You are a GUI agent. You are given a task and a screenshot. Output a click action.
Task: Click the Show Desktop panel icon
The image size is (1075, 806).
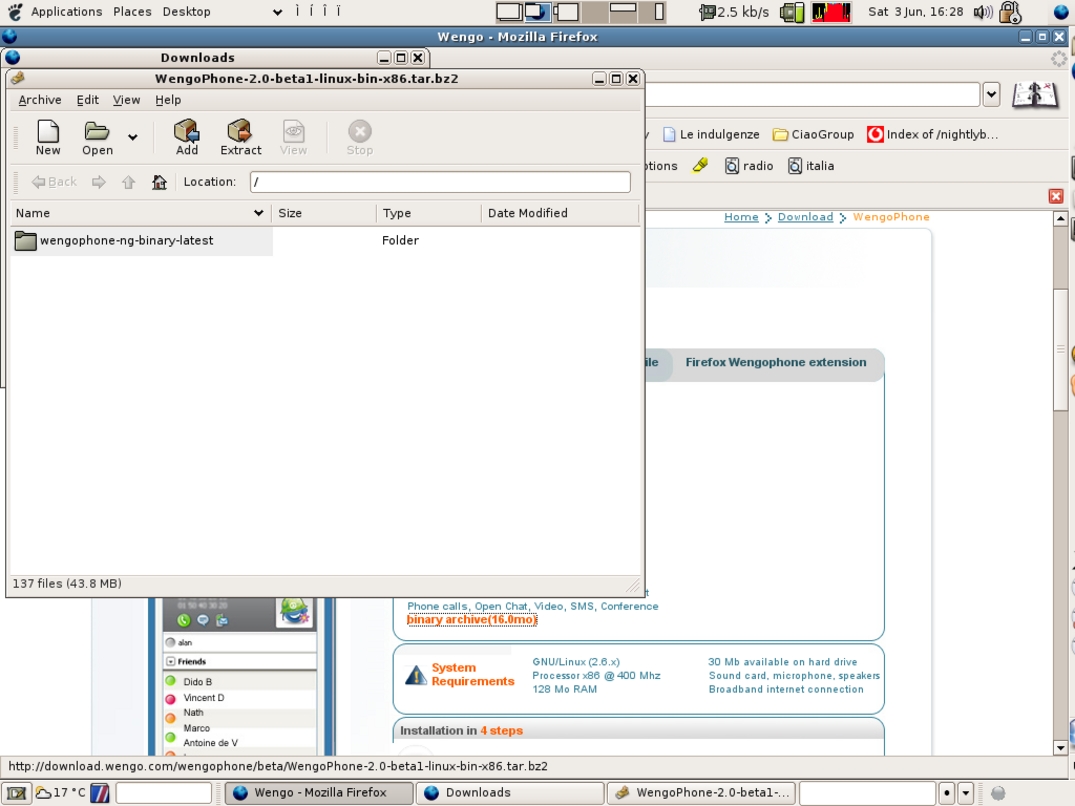(16, 793)
